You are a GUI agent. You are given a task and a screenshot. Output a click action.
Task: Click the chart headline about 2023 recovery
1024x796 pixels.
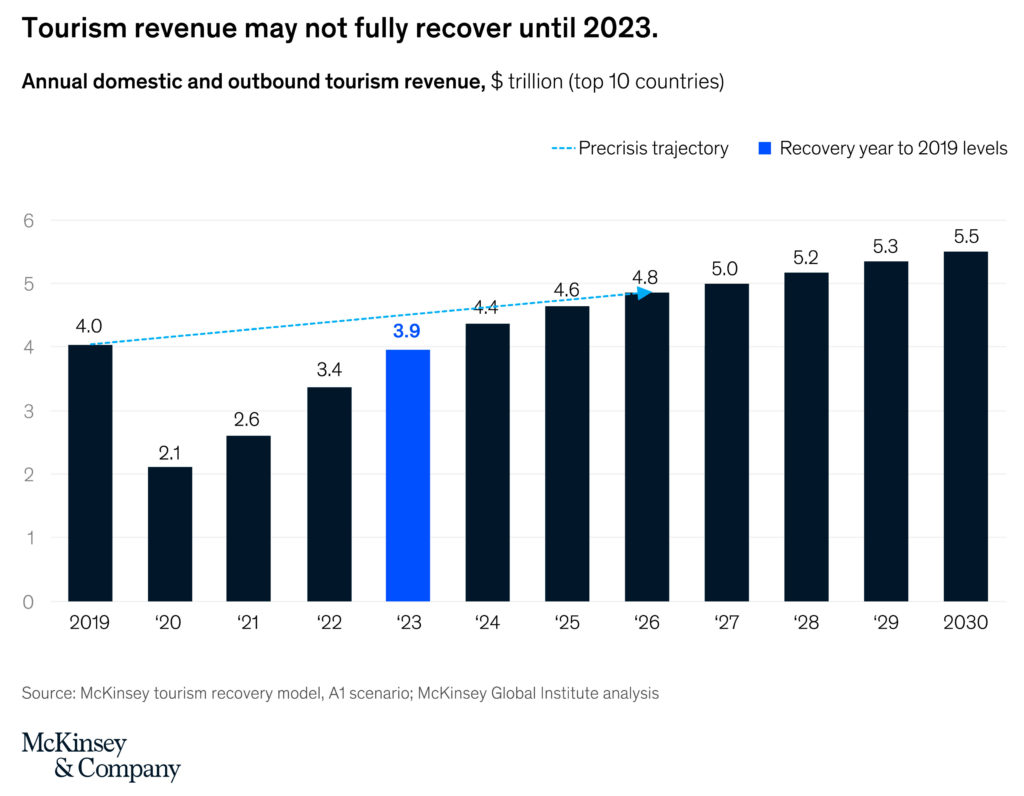(x=340, y=29)
